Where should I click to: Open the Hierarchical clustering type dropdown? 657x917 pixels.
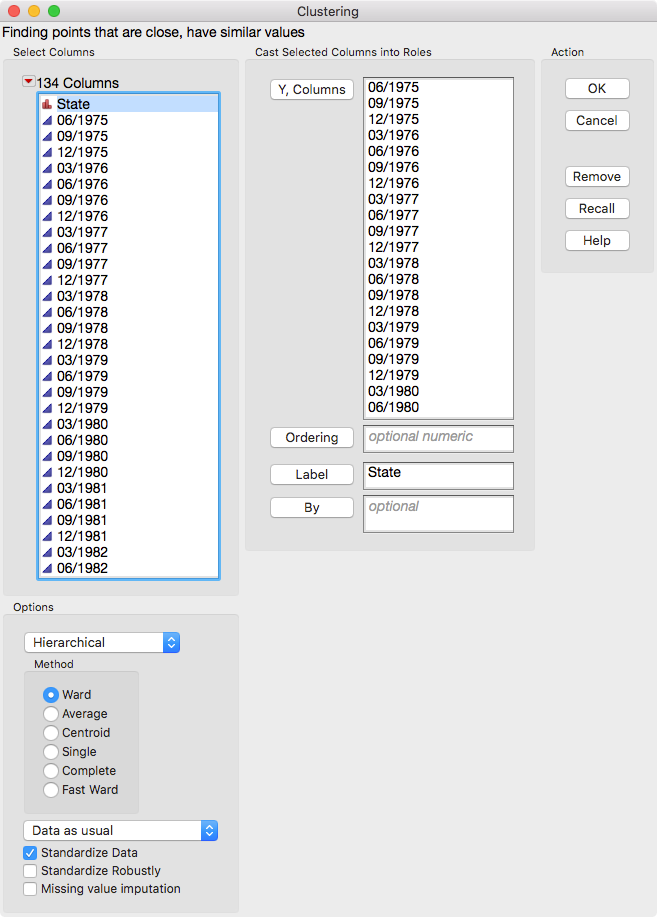pos(102,643)
